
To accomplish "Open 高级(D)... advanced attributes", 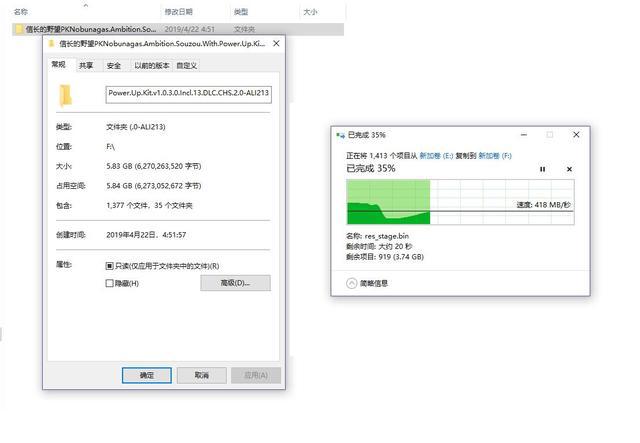I will click(x=235, y=283).
